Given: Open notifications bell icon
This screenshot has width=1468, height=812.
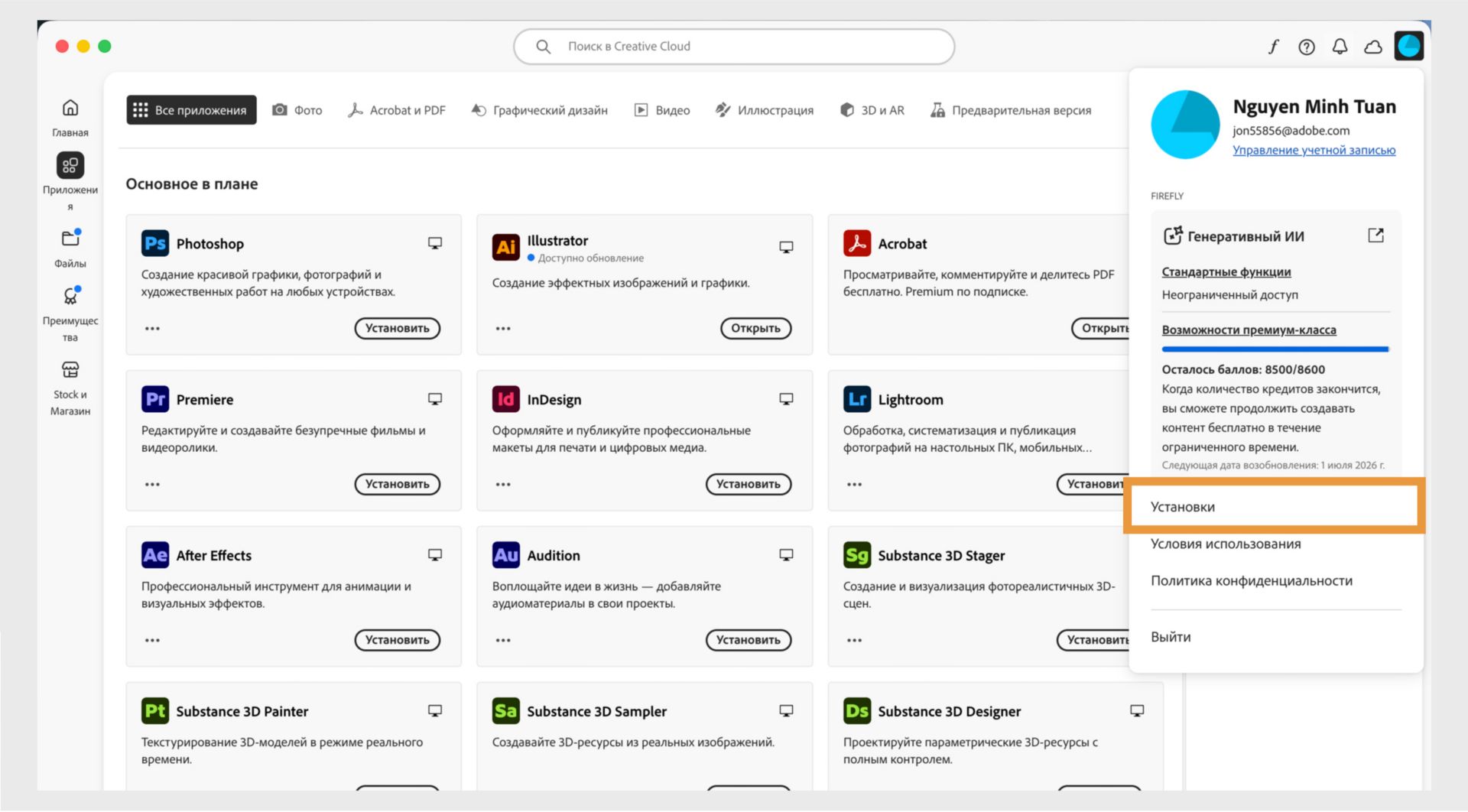Looking at the screenshot, I should pos(1340,47).
